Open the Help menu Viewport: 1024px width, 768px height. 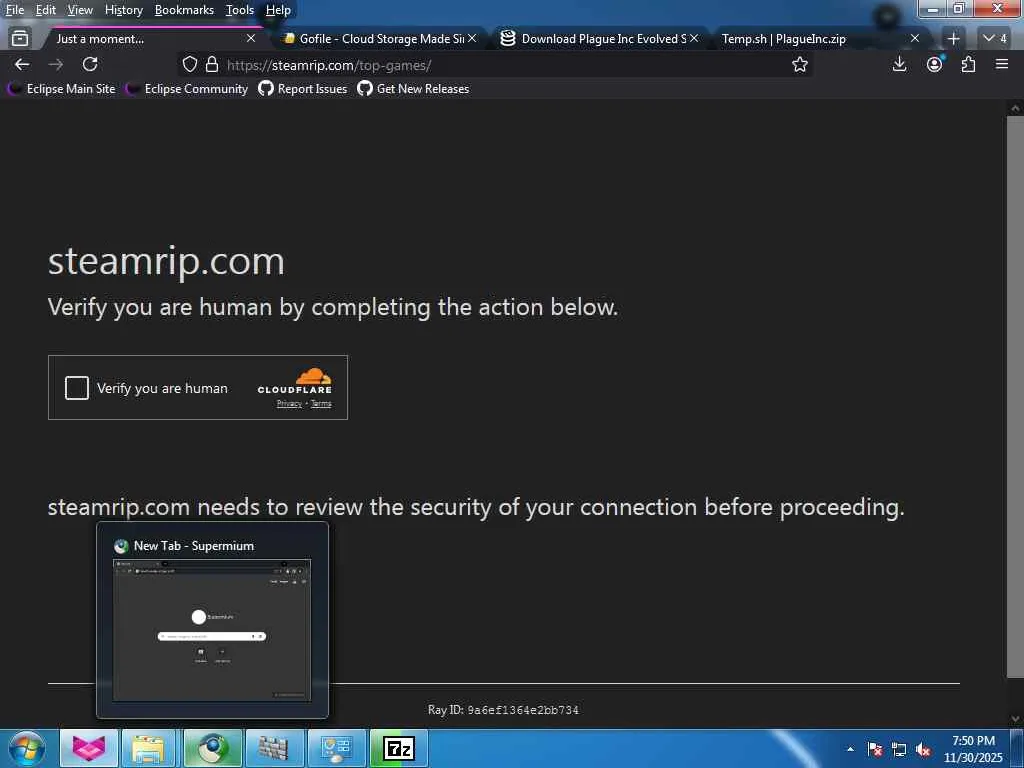278,10
